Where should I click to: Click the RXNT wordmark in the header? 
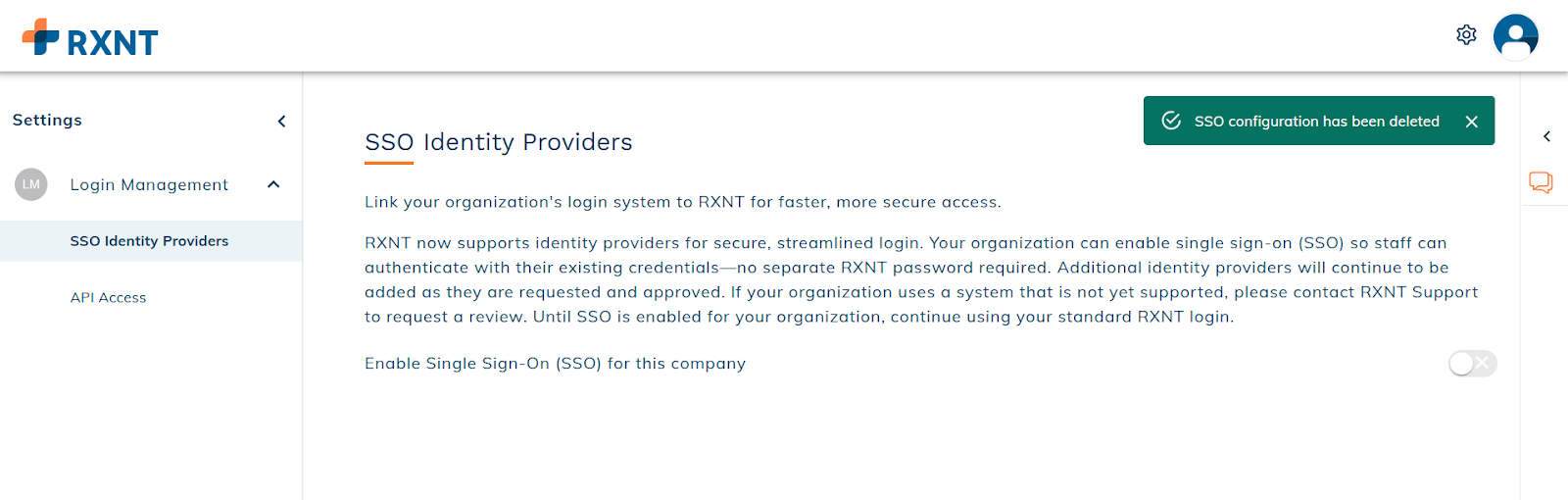coord(112,43)
